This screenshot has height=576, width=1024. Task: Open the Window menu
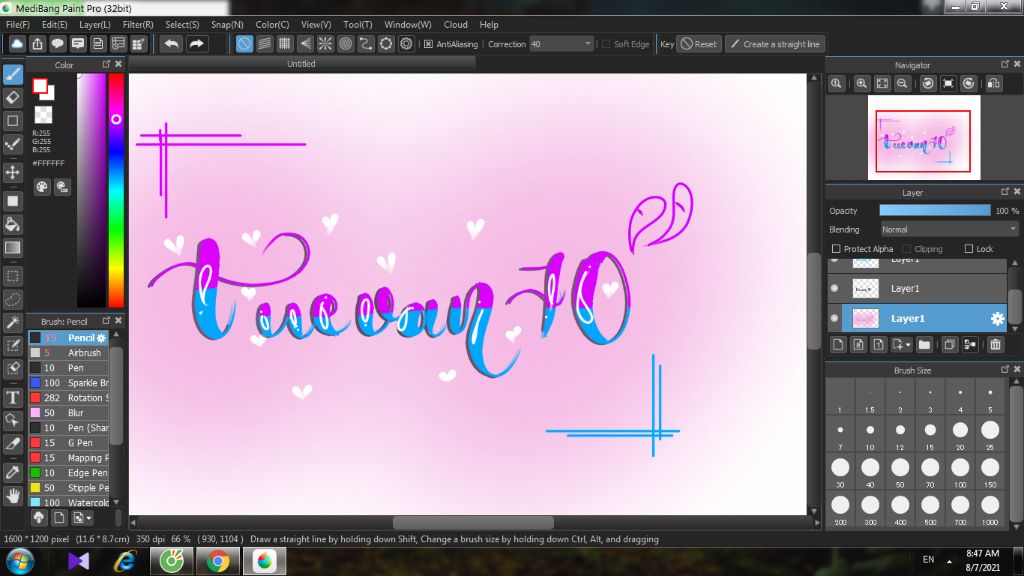408,24
